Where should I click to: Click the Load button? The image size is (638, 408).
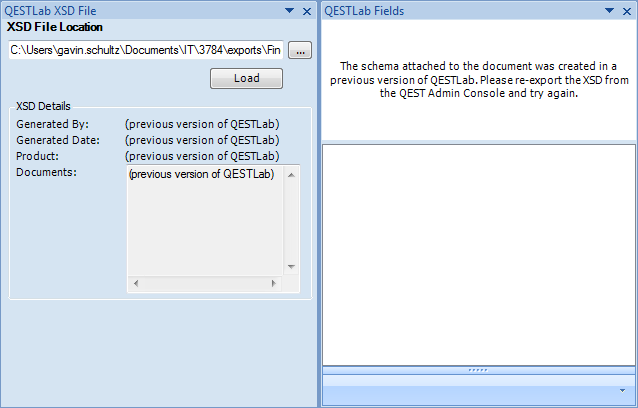(246, 78)
